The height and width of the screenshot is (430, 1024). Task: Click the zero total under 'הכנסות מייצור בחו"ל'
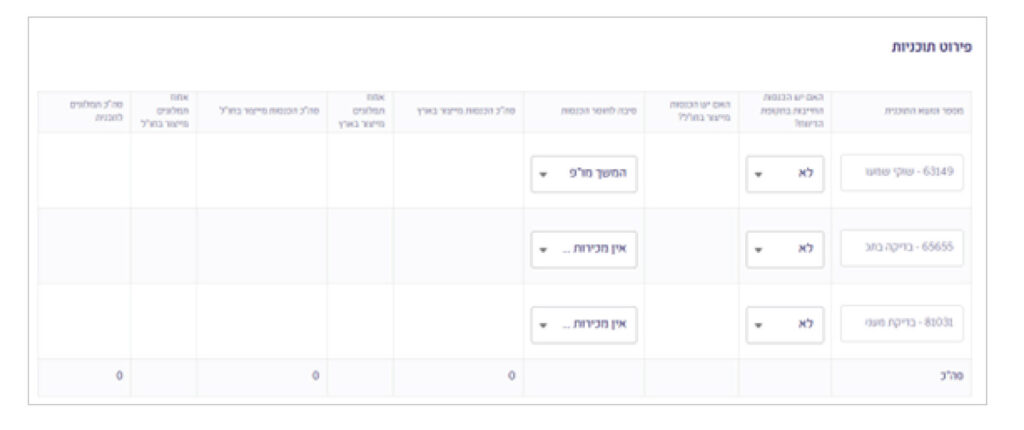click(x=315, y=376)
